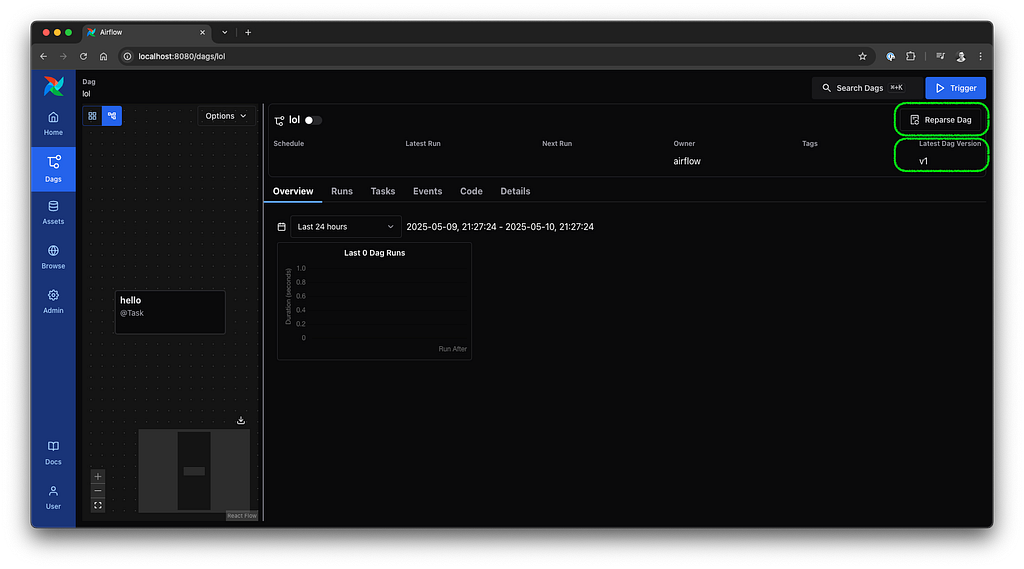Open the Admin menu in sidebar

pyautogui.click(x=54, y=302)
